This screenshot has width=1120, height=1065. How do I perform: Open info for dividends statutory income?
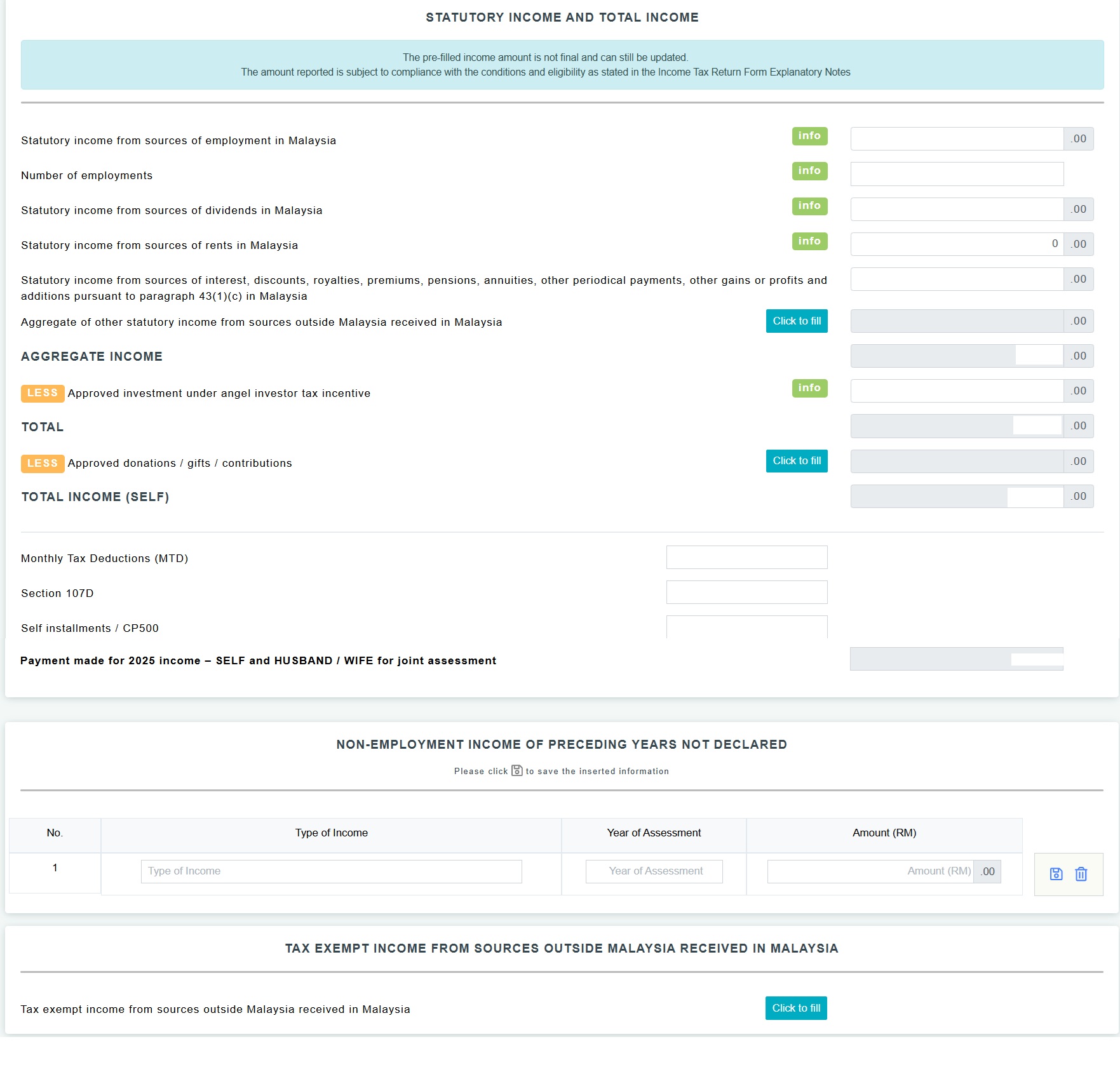(809, 206)
